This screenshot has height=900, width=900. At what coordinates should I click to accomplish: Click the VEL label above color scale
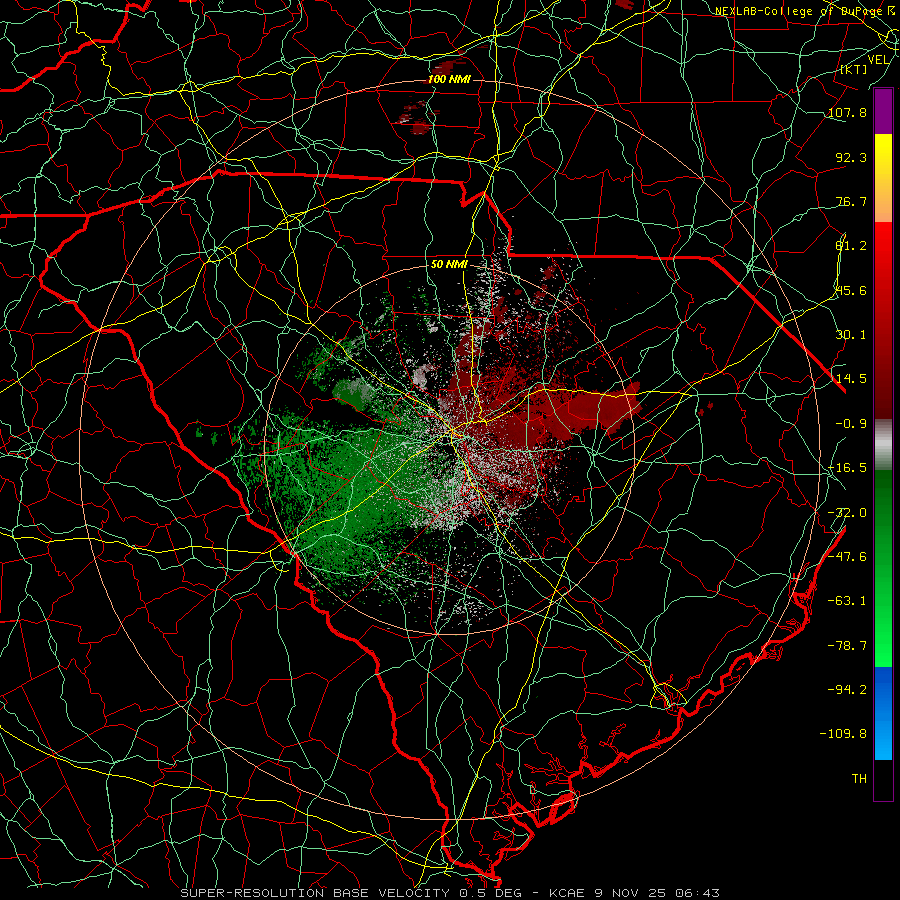click(879, 60)
